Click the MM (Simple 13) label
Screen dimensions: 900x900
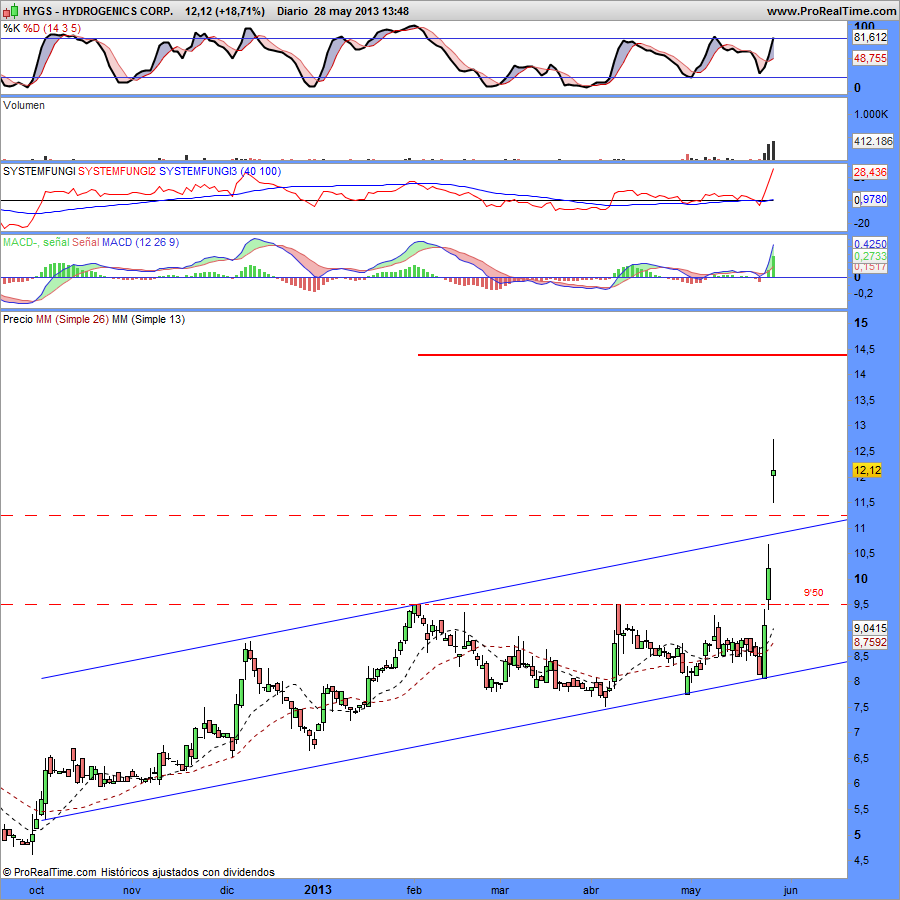(149, 319)
